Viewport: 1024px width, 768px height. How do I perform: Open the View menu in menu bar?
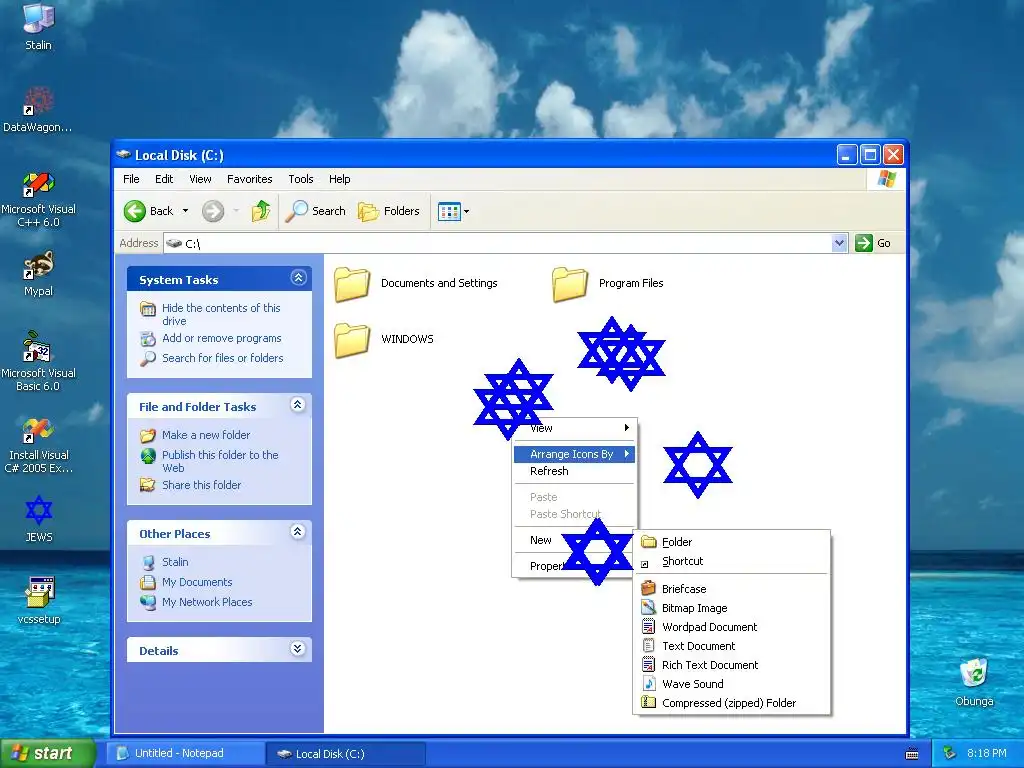tap(200, 179)
